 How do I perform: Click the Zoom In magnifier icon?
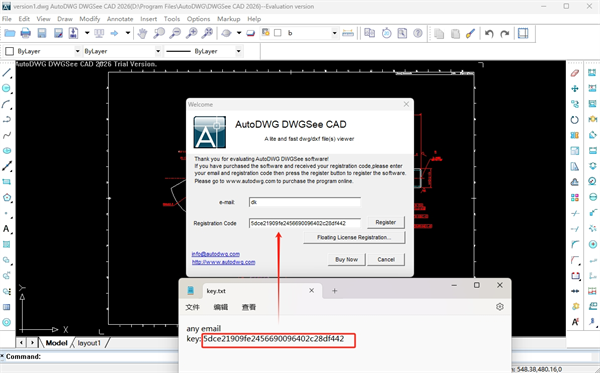tap(191, 33)
